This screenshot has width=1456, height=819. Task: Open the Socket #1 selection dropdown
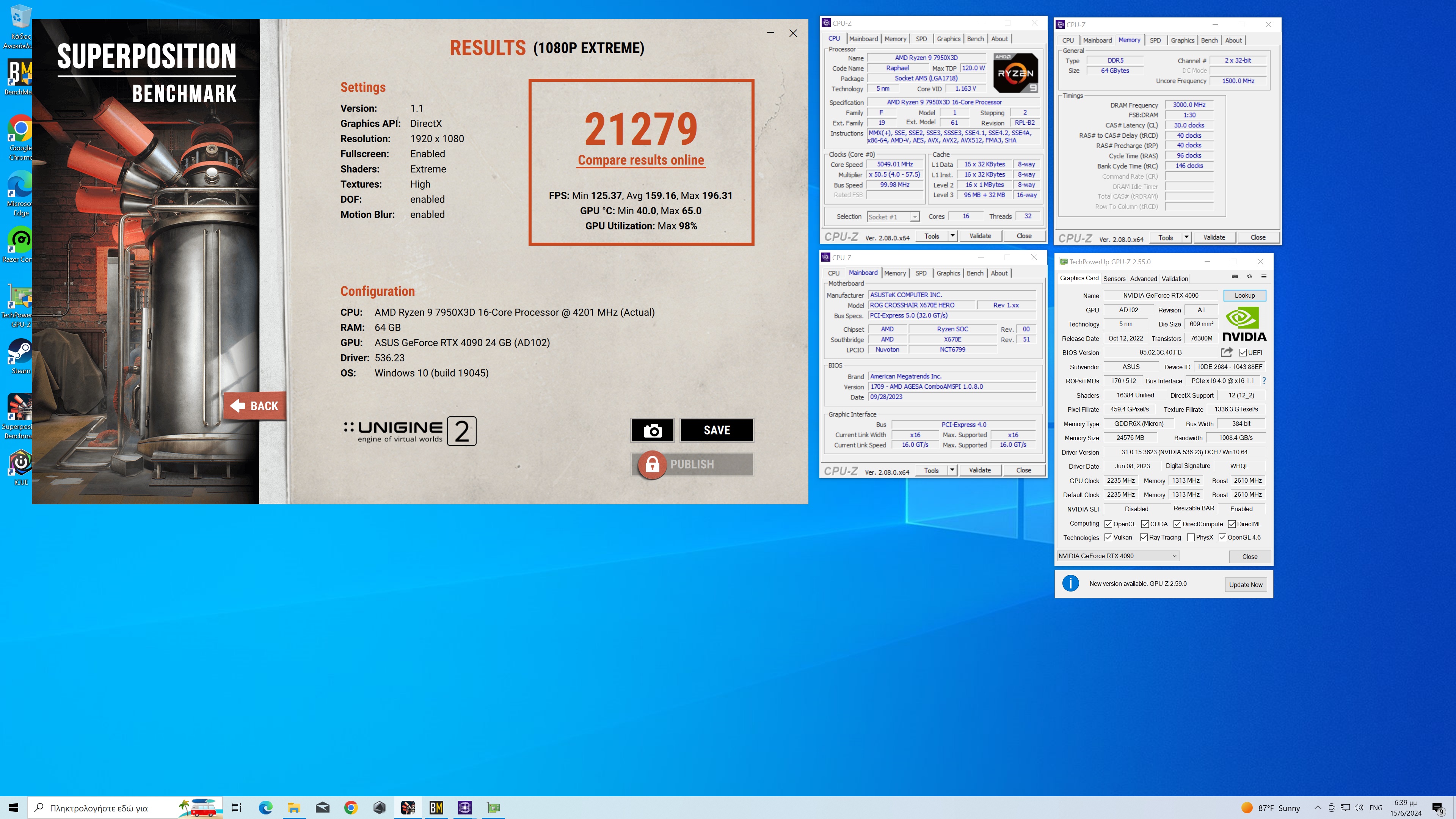click(x=893, y=217)
